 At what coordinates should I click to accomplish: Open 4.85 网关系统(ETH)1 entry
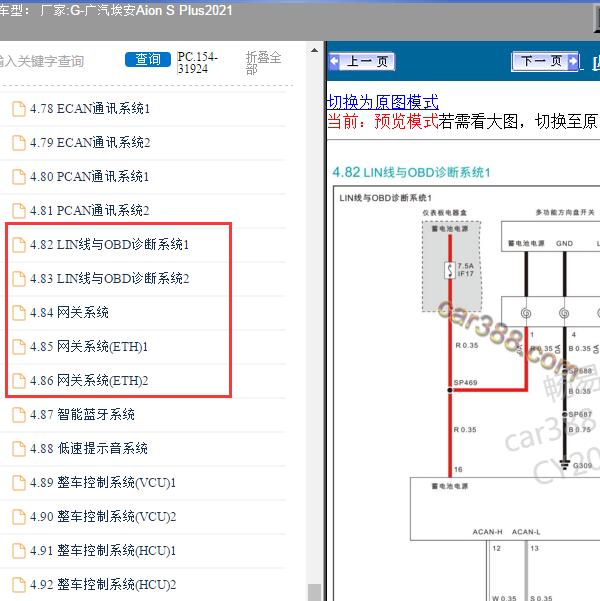pyautogui.click(x=89, y=346)
